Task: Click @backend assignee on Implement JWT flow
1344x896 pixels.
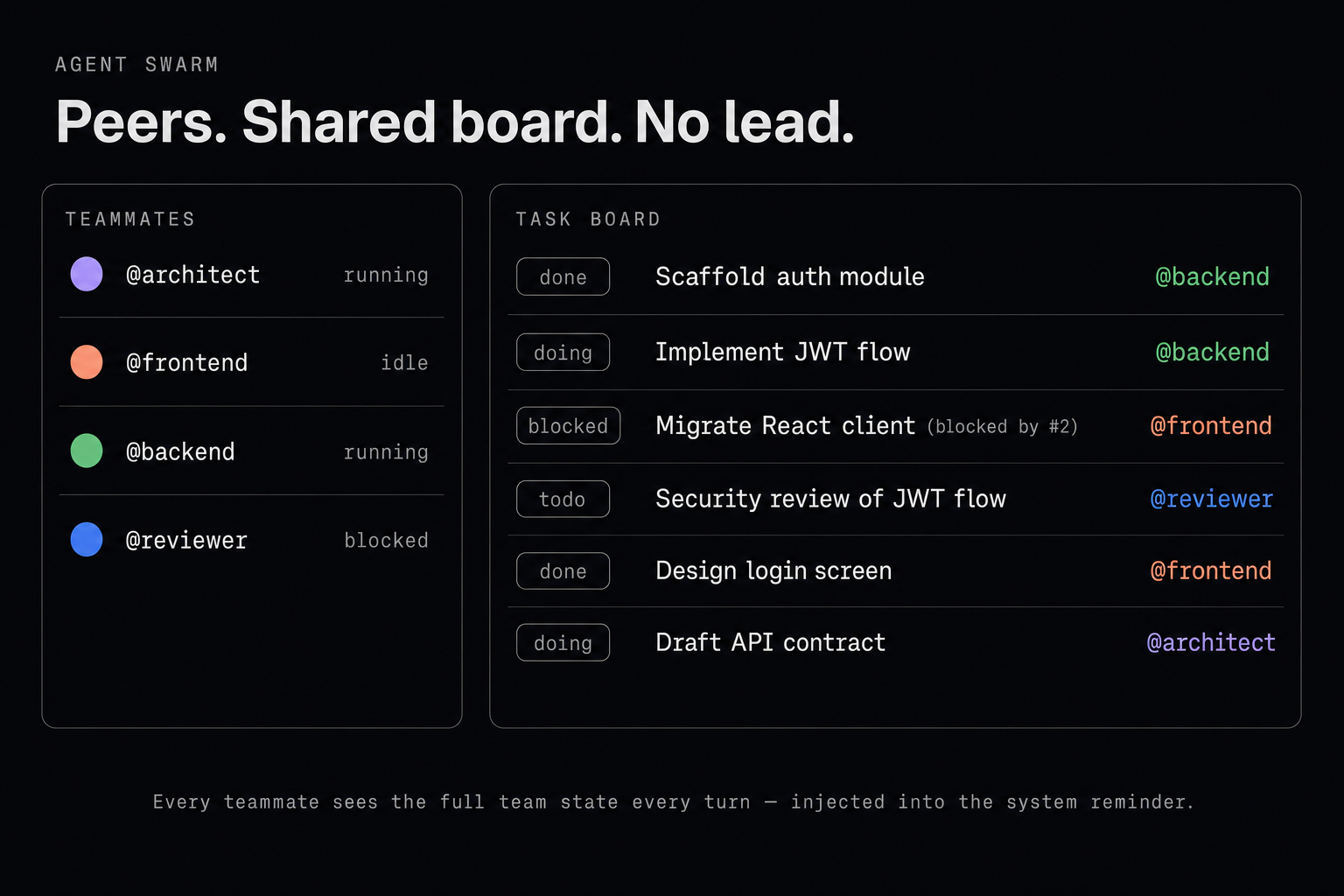Action: coord(1212,352)
